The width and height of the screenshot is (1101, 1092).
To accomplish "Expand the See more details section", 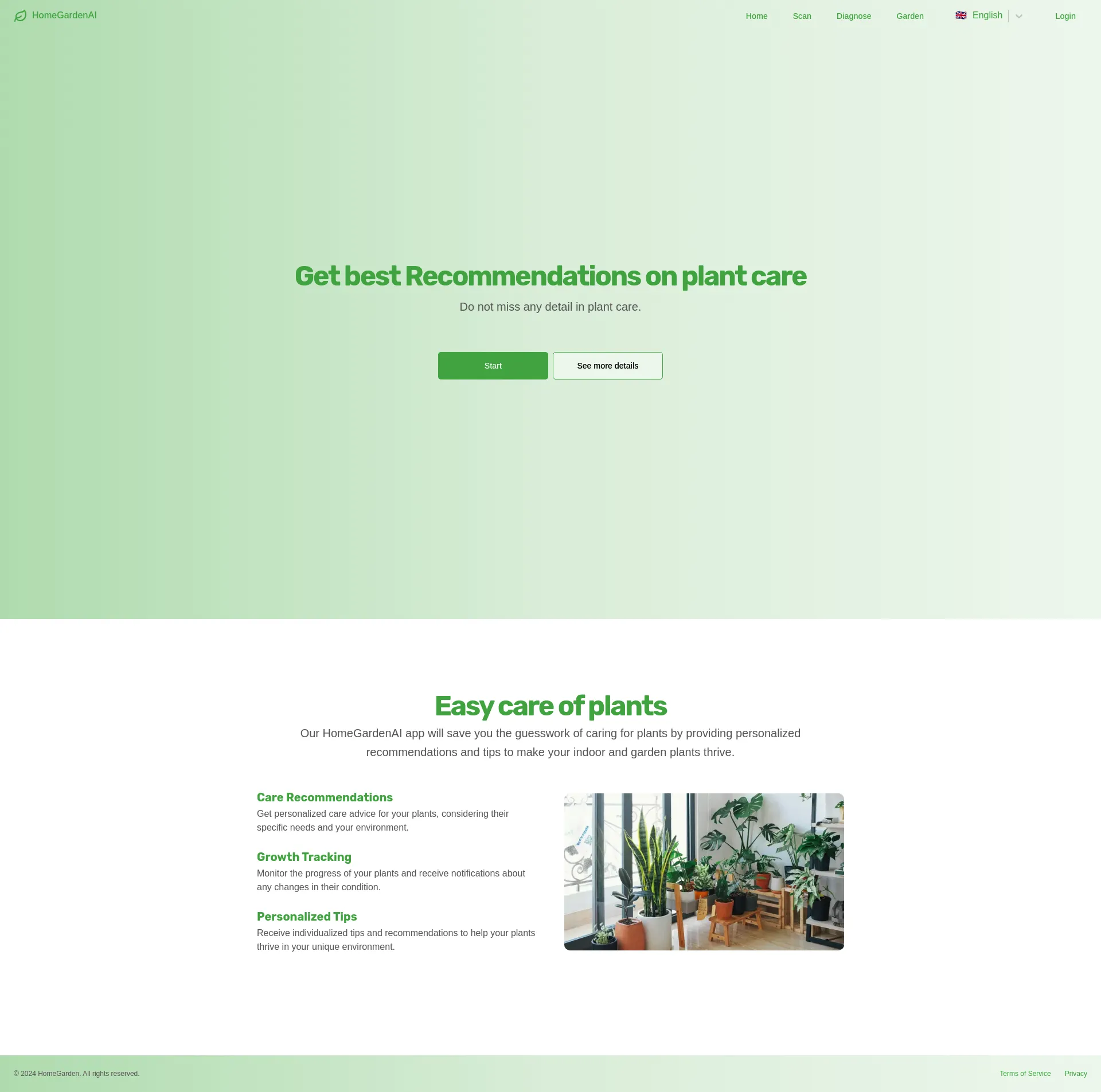I will tap(607, 365).
